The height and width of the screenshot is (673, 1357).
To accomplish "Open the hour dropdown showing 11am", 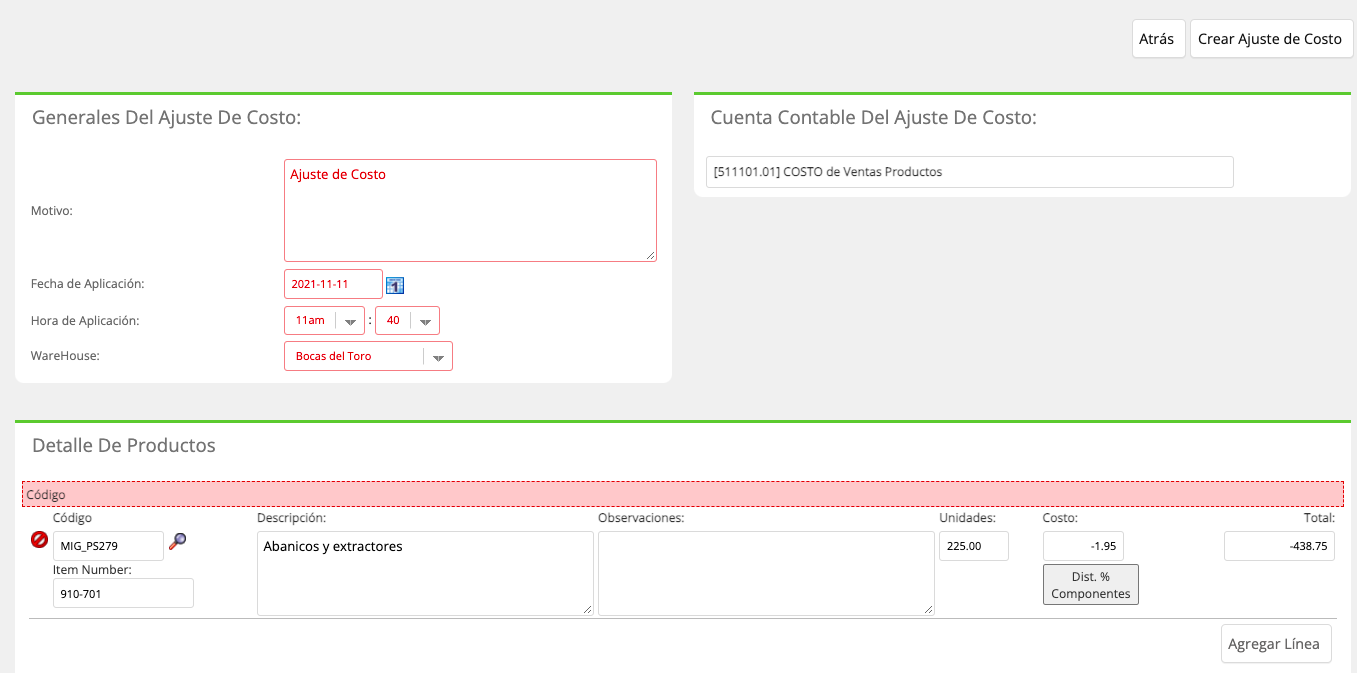I will (x=324, y=320).
